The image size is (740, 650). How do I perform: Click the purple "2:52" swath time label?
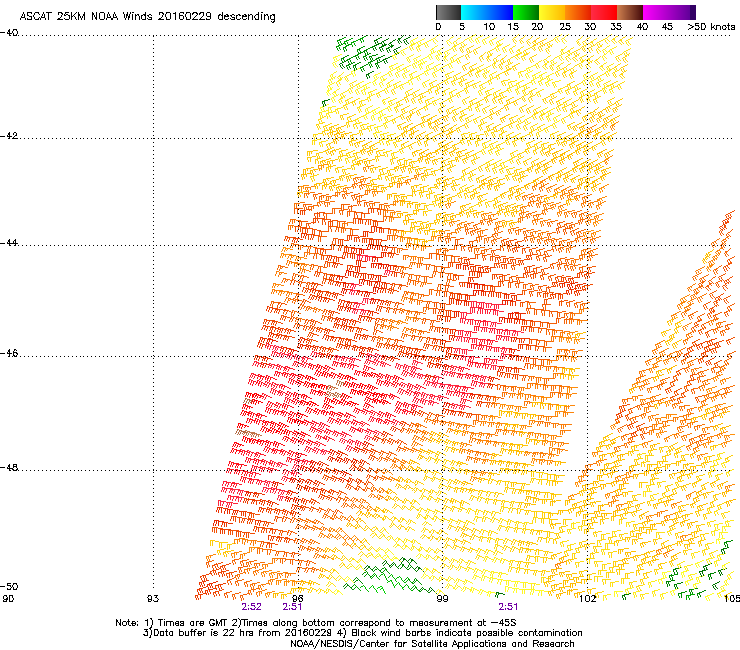tap(252, 607)
